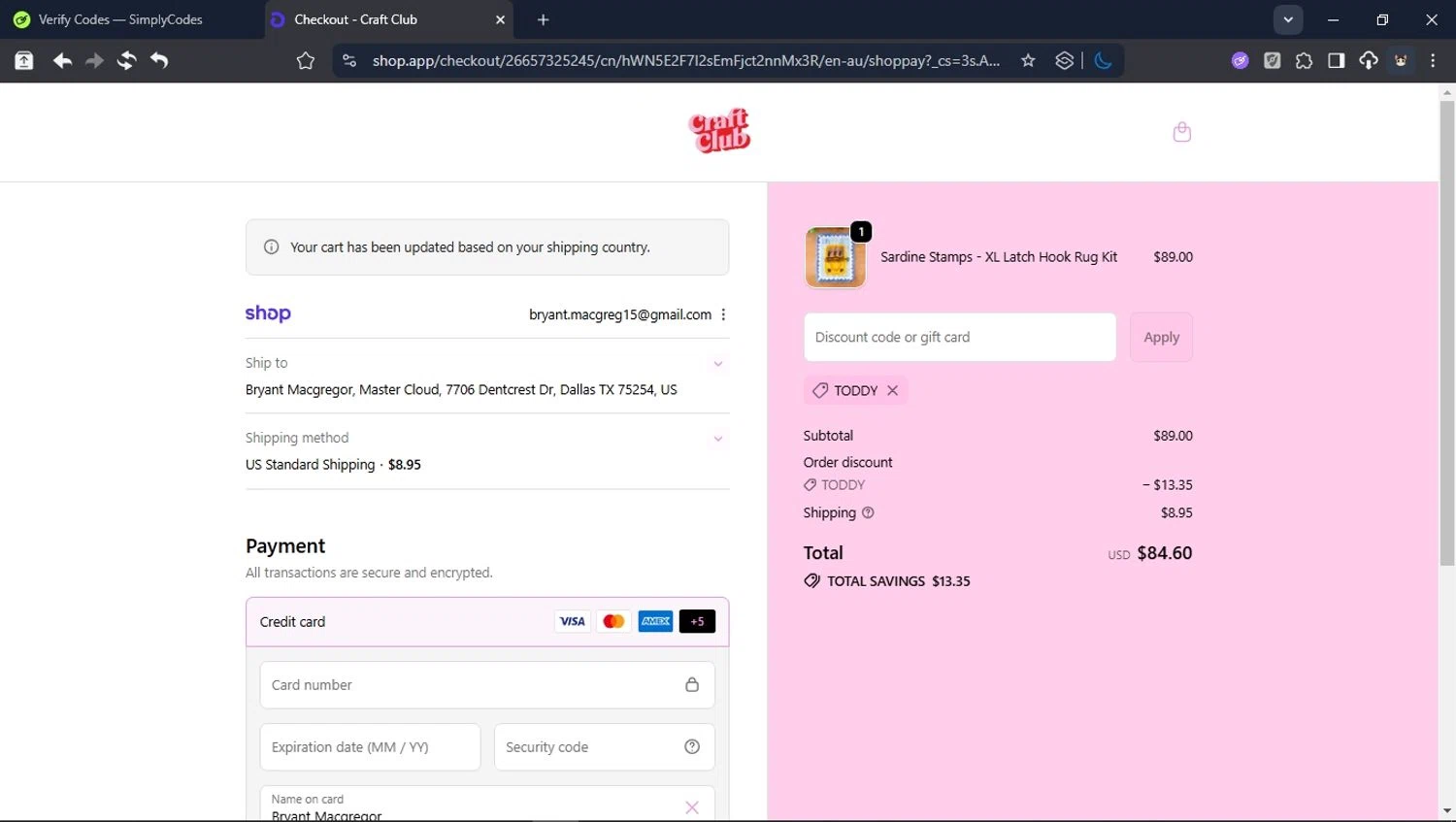
Task: Open the account options three-dot menu
Action: (x=723, y=314)
